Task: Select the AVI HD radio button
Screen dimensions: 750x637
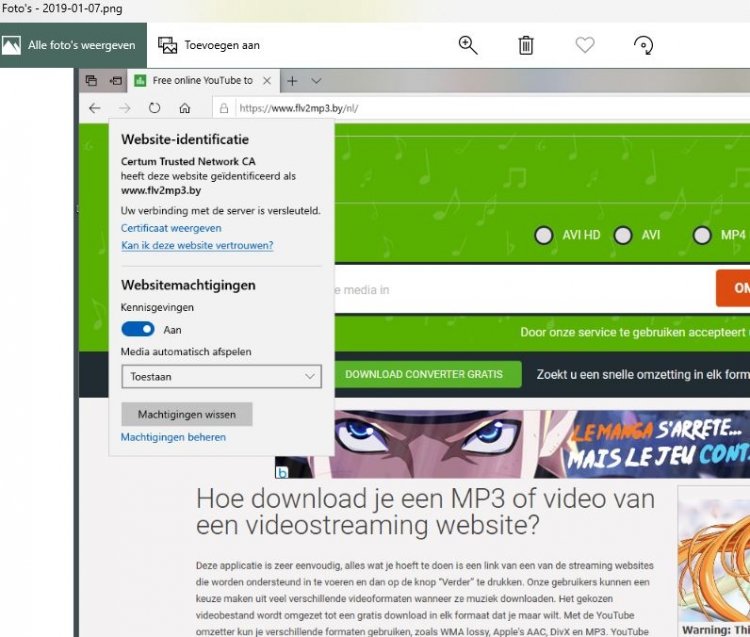Action: pyautogui.click(x=543, y=235)
